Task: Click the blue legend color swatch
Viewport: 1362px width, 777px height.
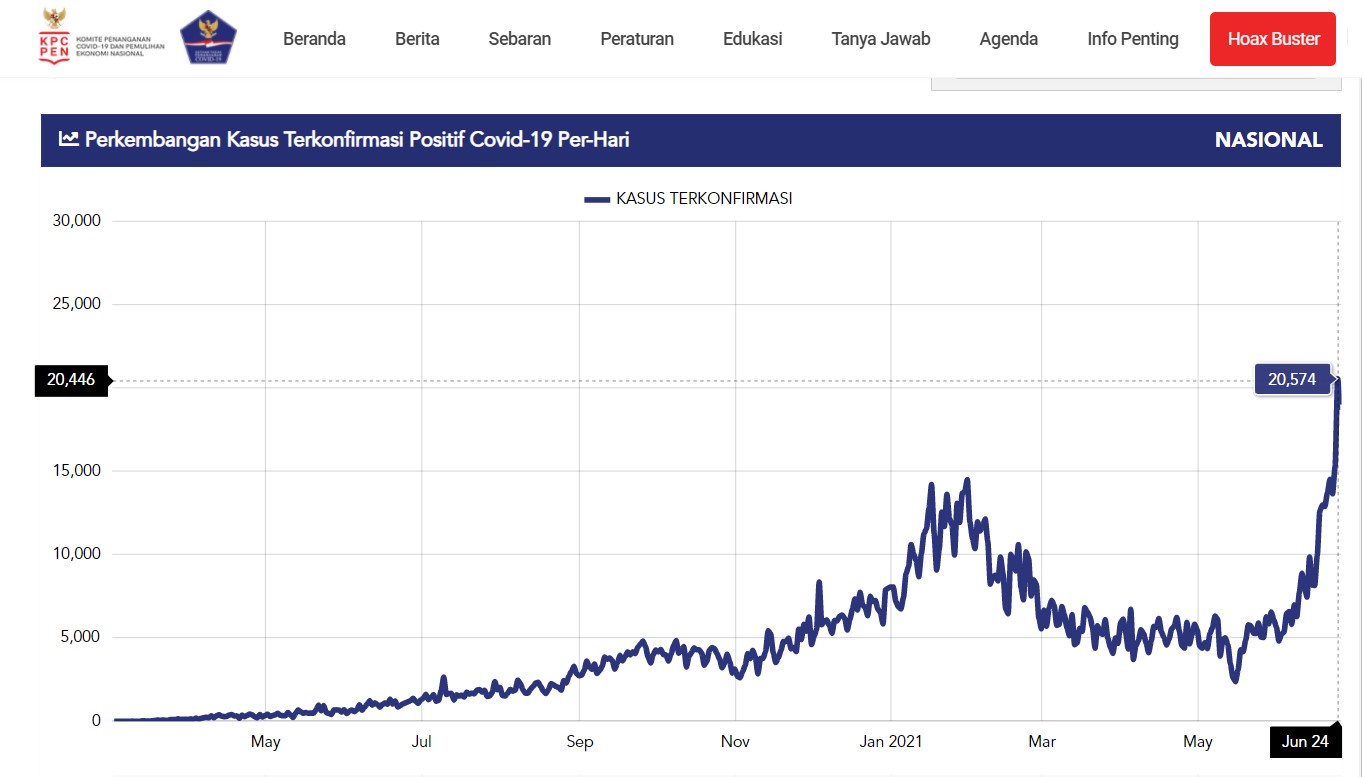Action: 597,200
